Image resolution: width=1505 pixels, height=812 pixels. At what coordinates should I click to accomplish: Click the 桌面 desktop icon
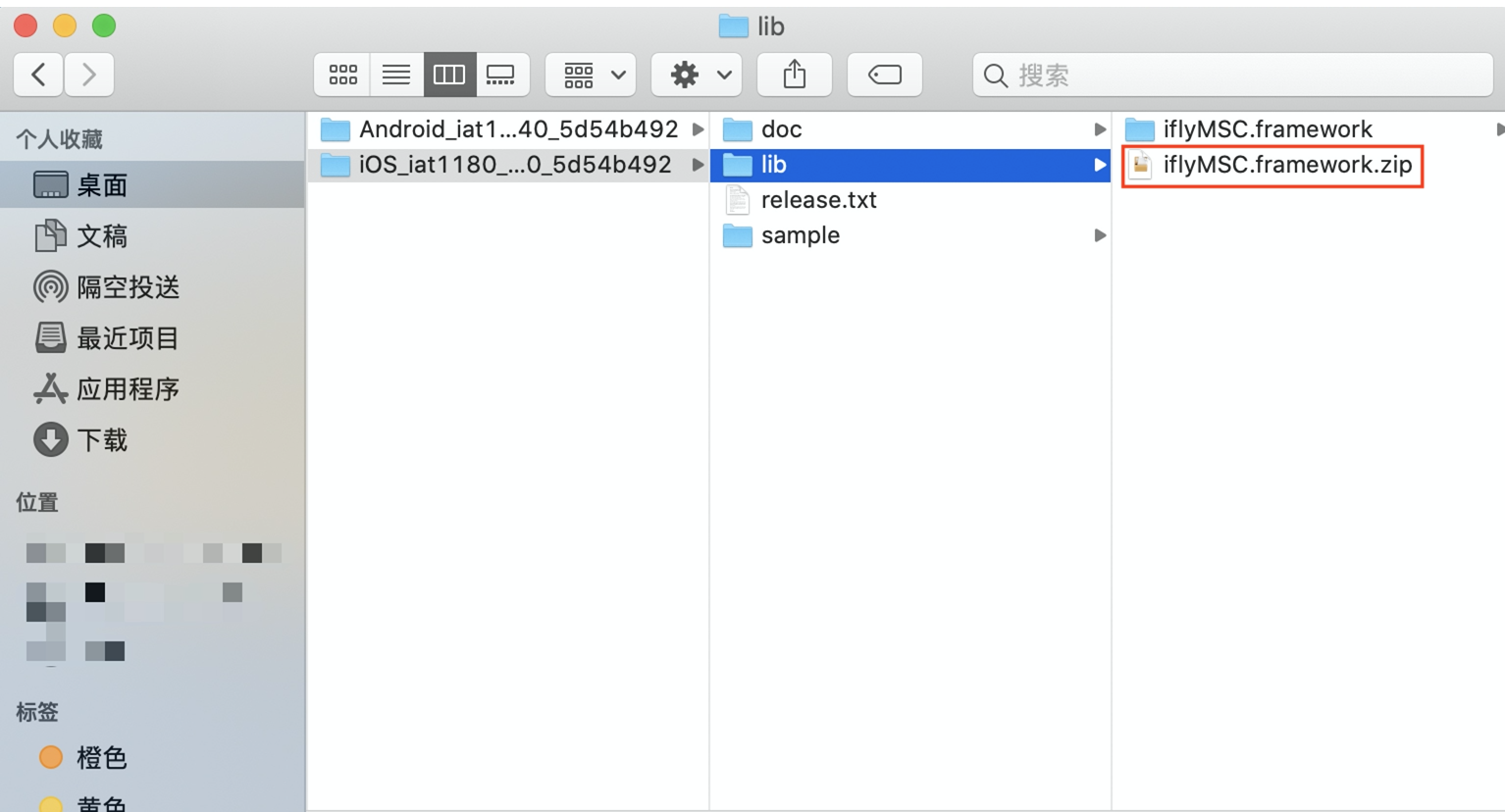[50, 184]
